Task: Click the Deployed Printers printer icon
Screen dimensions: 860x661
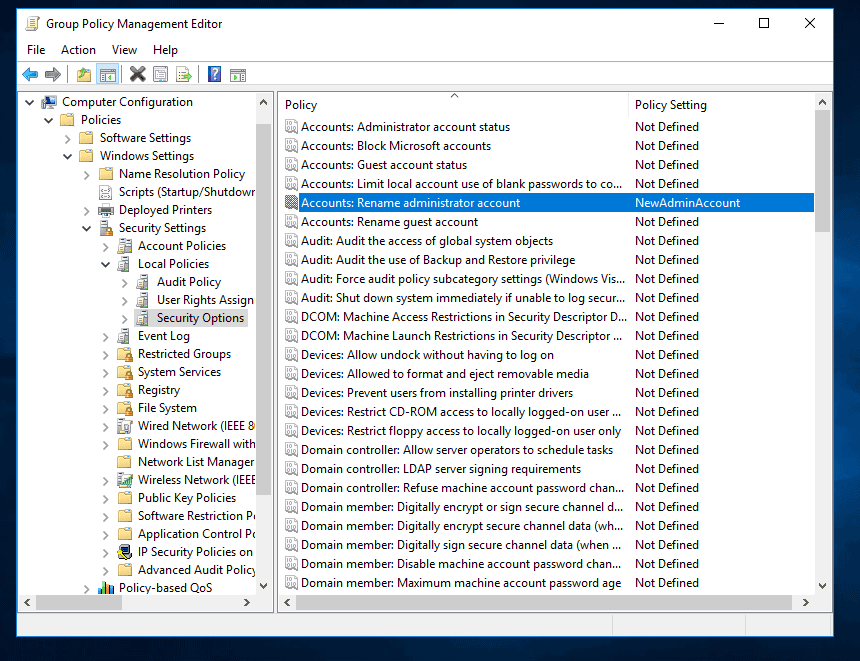Action: (x=106, y=210)
